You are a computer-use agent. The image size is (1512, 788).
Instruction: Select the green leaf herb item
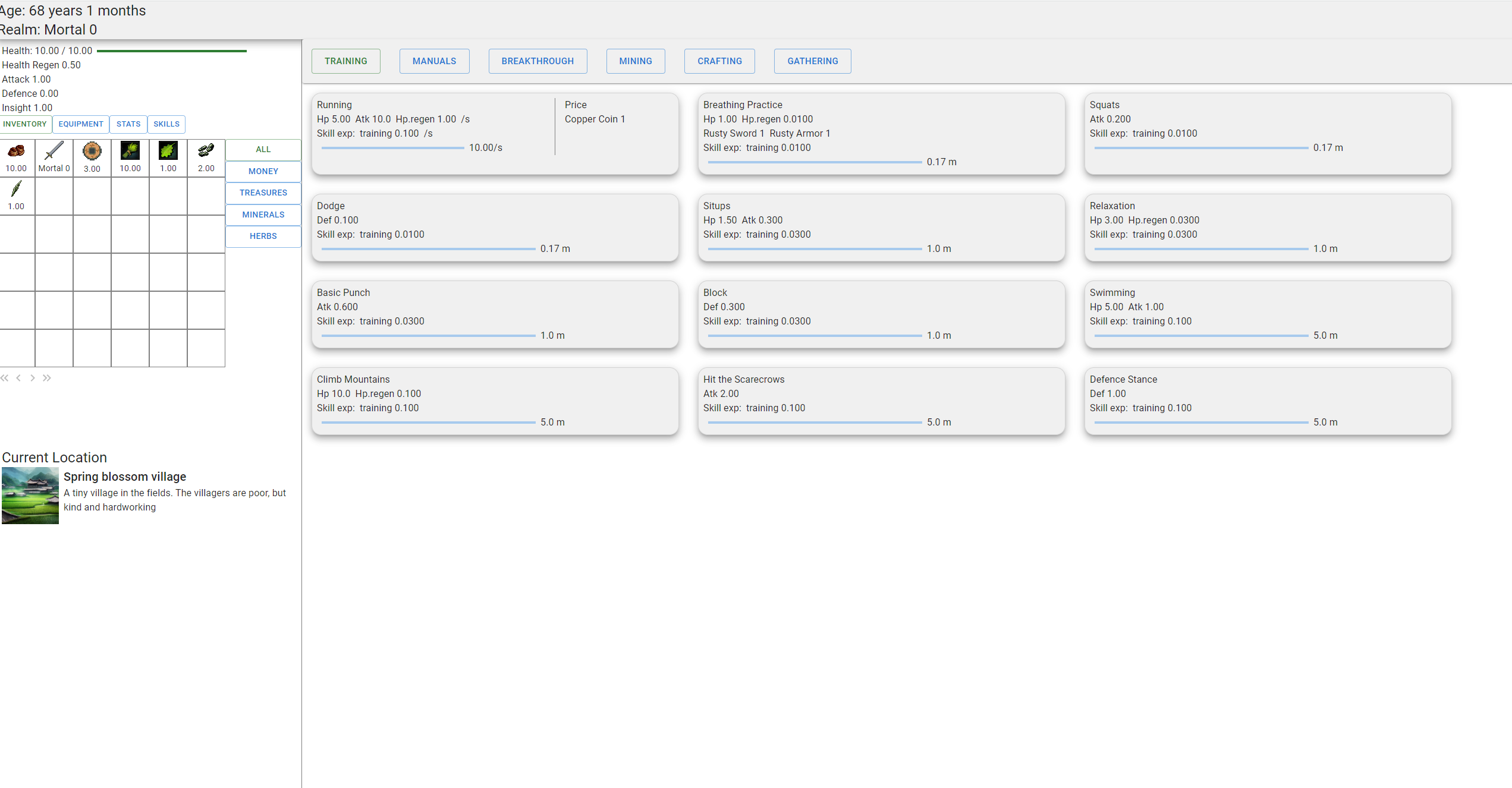168,157
